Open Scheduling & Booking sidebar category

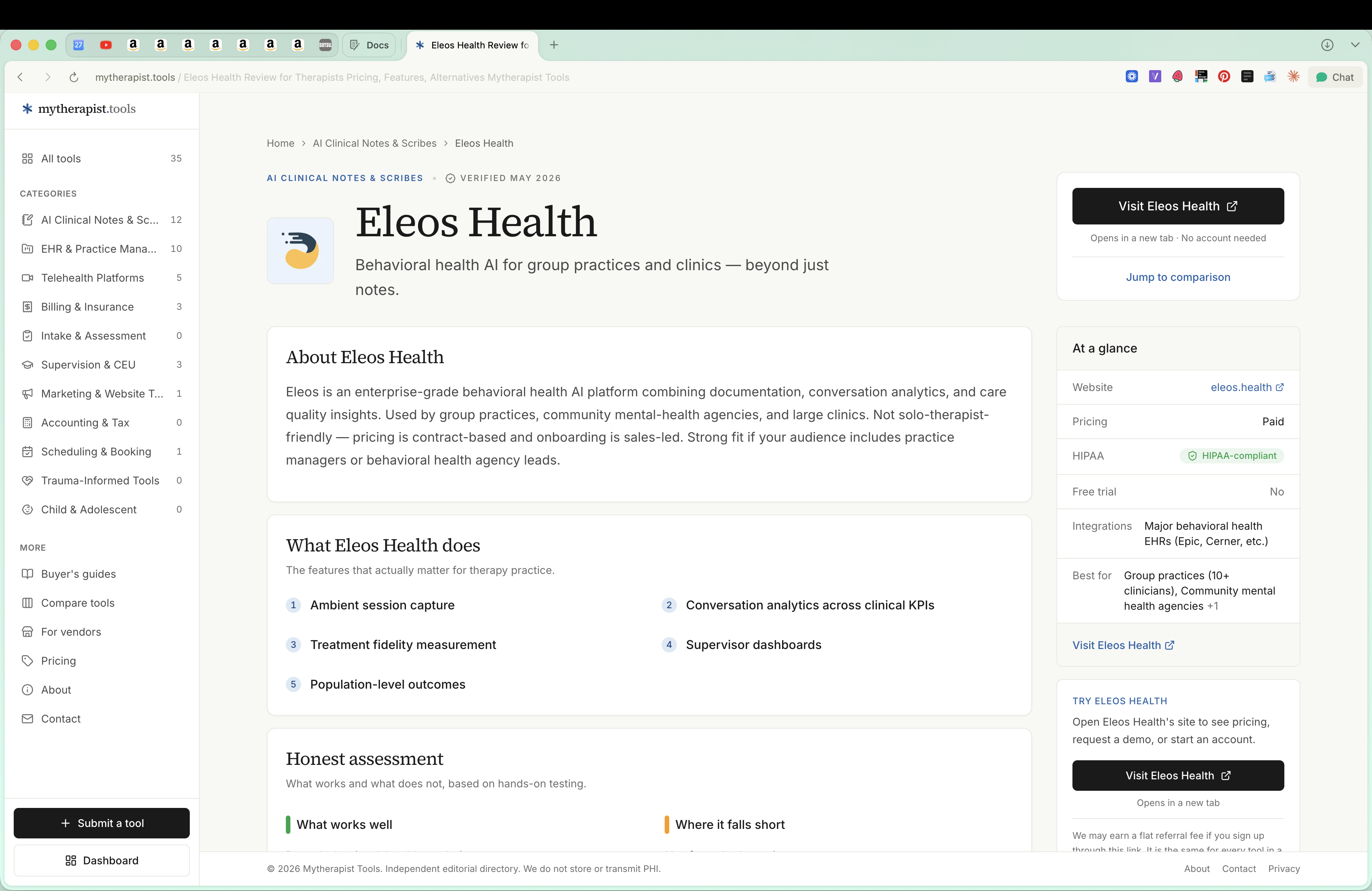pos(102,451)
